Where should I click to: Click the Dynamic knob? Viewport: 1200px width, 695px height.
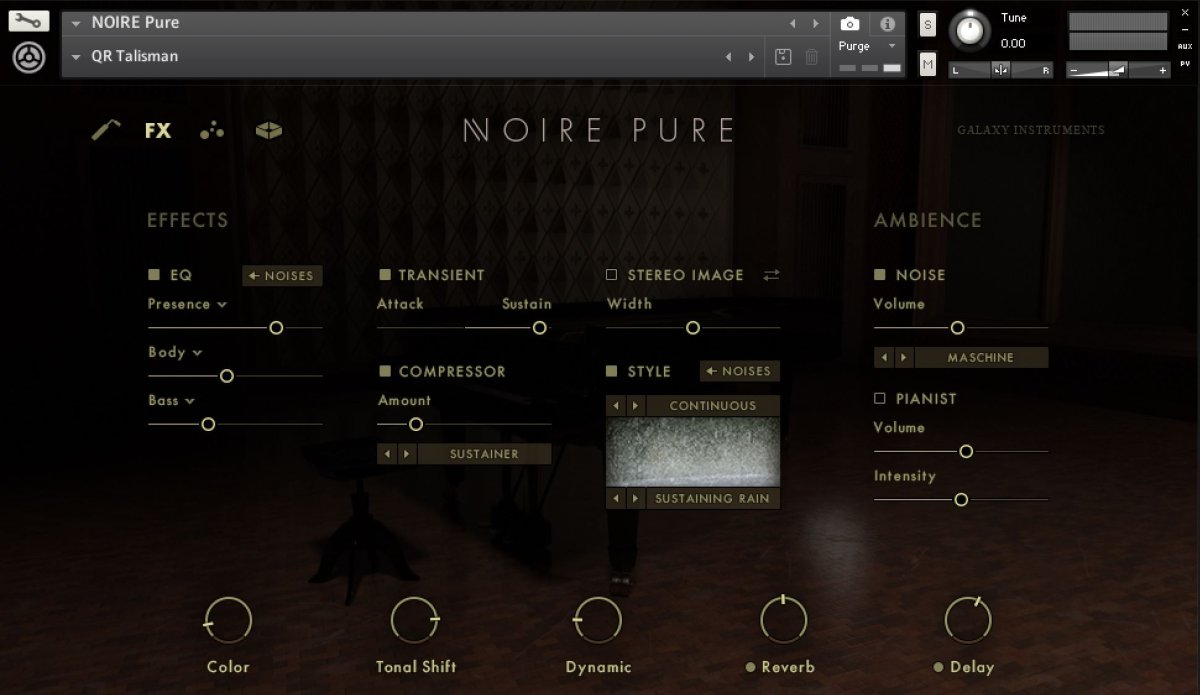pyautogui.click(x=598, y=620)
